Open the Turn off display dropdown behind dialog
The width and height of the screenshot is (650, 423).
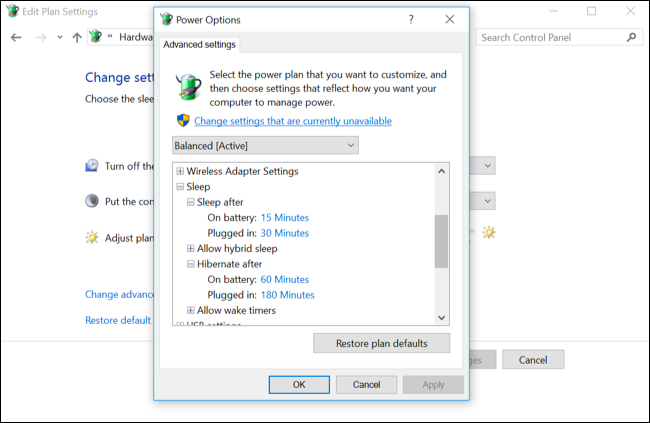click(483, 165)
